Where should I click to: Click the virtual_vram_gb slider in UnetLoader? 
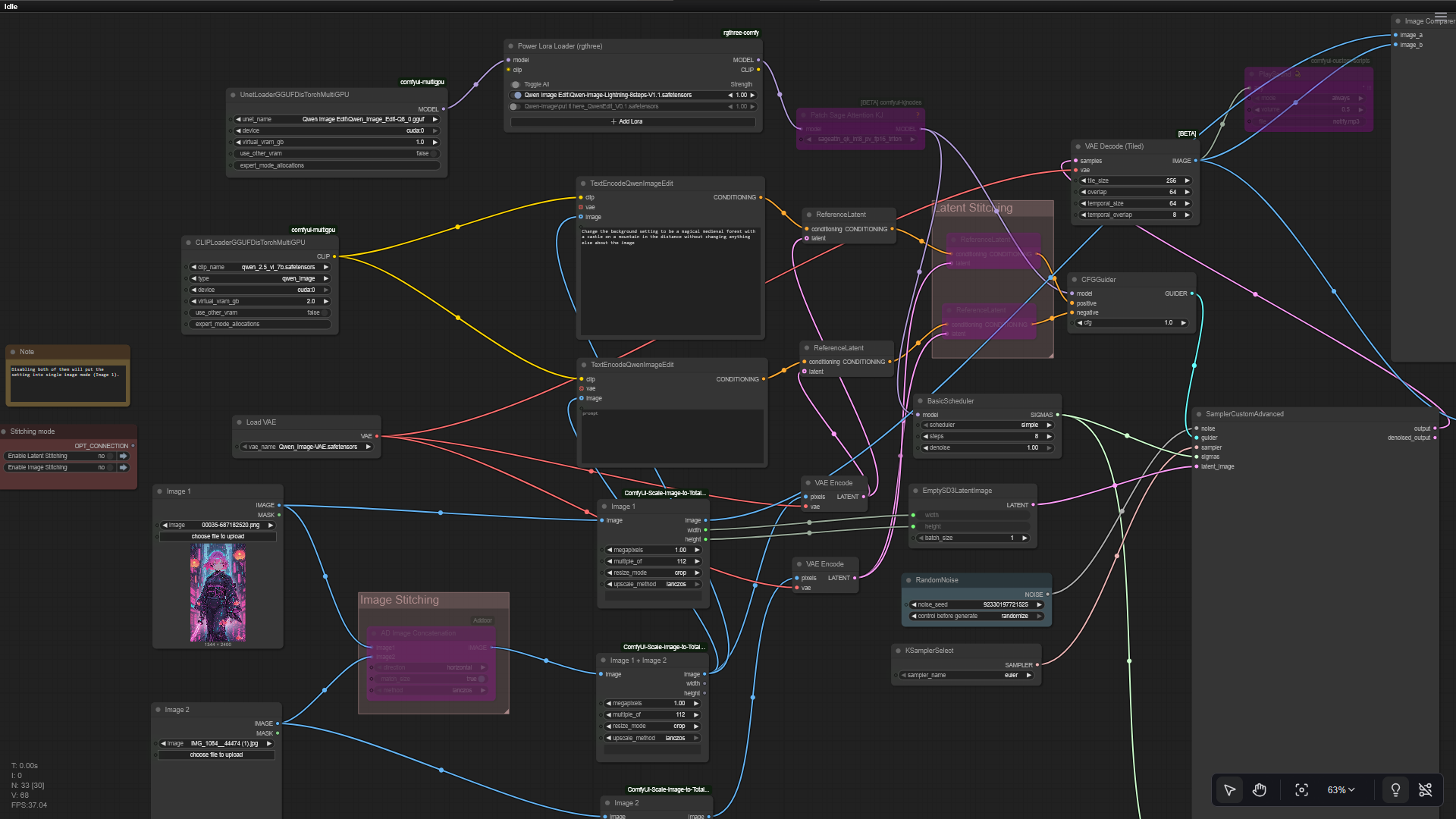click(x=337, y=143)
